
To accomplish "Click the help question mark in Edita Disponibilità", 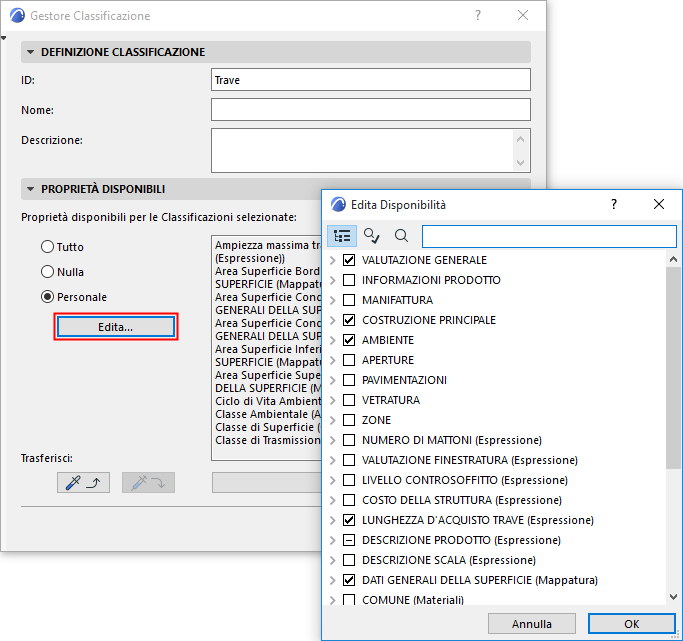I will 614,204.
